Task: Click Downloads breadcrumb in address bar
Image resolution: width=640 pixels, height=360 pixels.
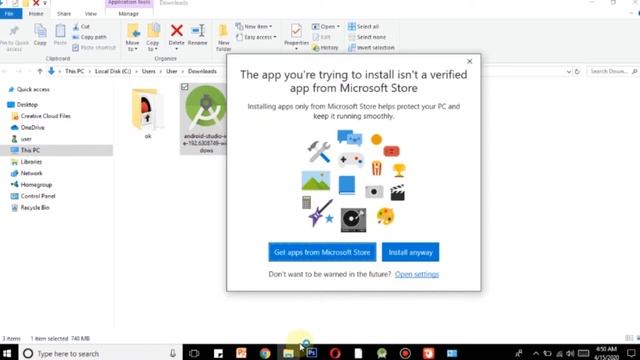Action: [x=202, y=71]
